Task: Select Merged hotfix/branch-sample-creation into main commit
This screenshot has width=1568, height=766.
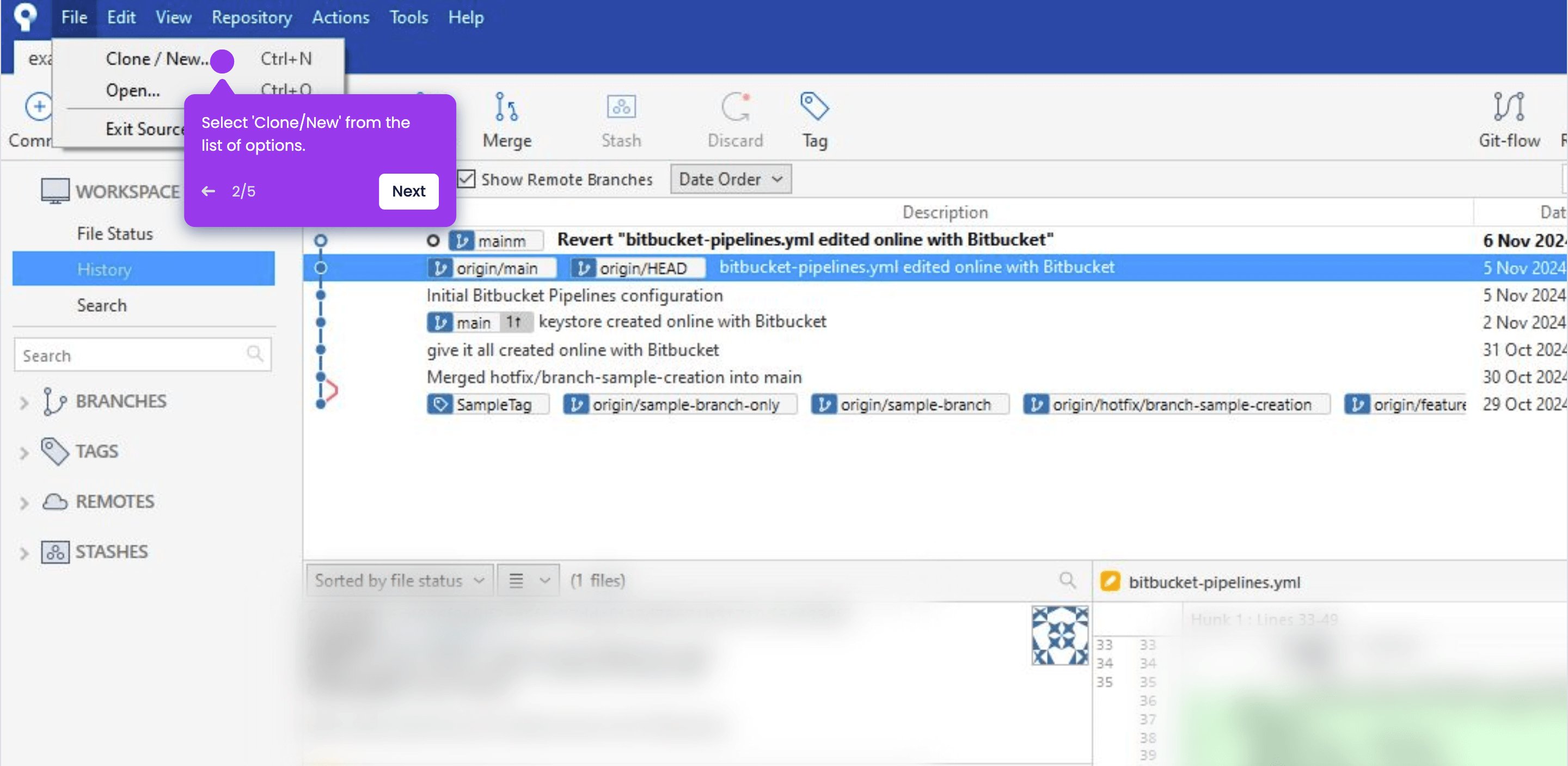Action: pyautogui.click(x=614, y=377)
